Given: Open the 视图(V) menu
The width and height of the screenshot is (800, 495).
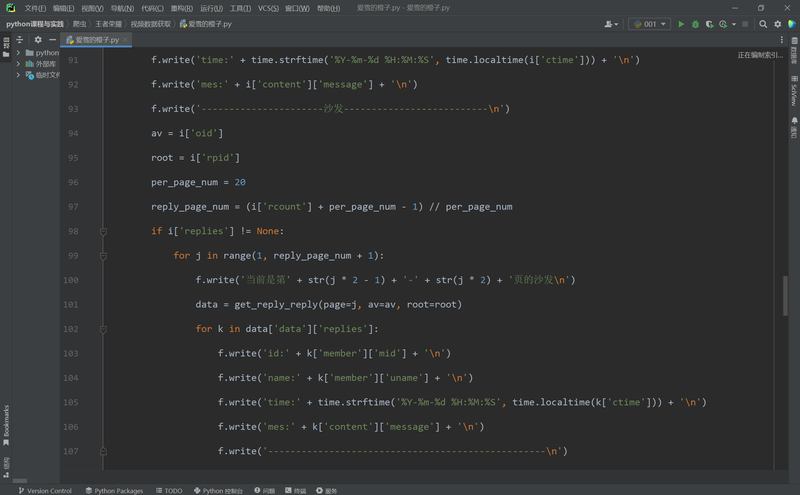Looking at the screenshot, I should (x=92, y=8).
